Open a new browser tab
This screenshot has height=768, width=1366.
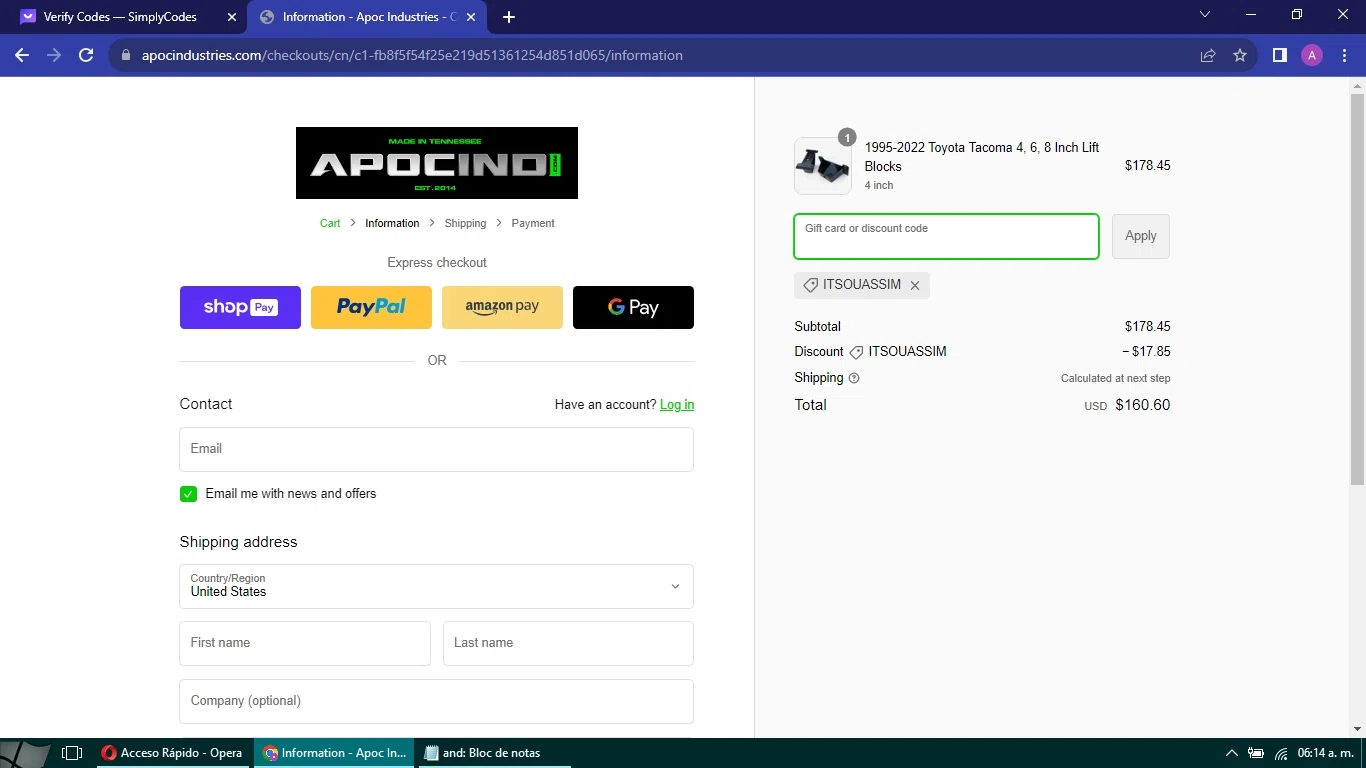509,17
